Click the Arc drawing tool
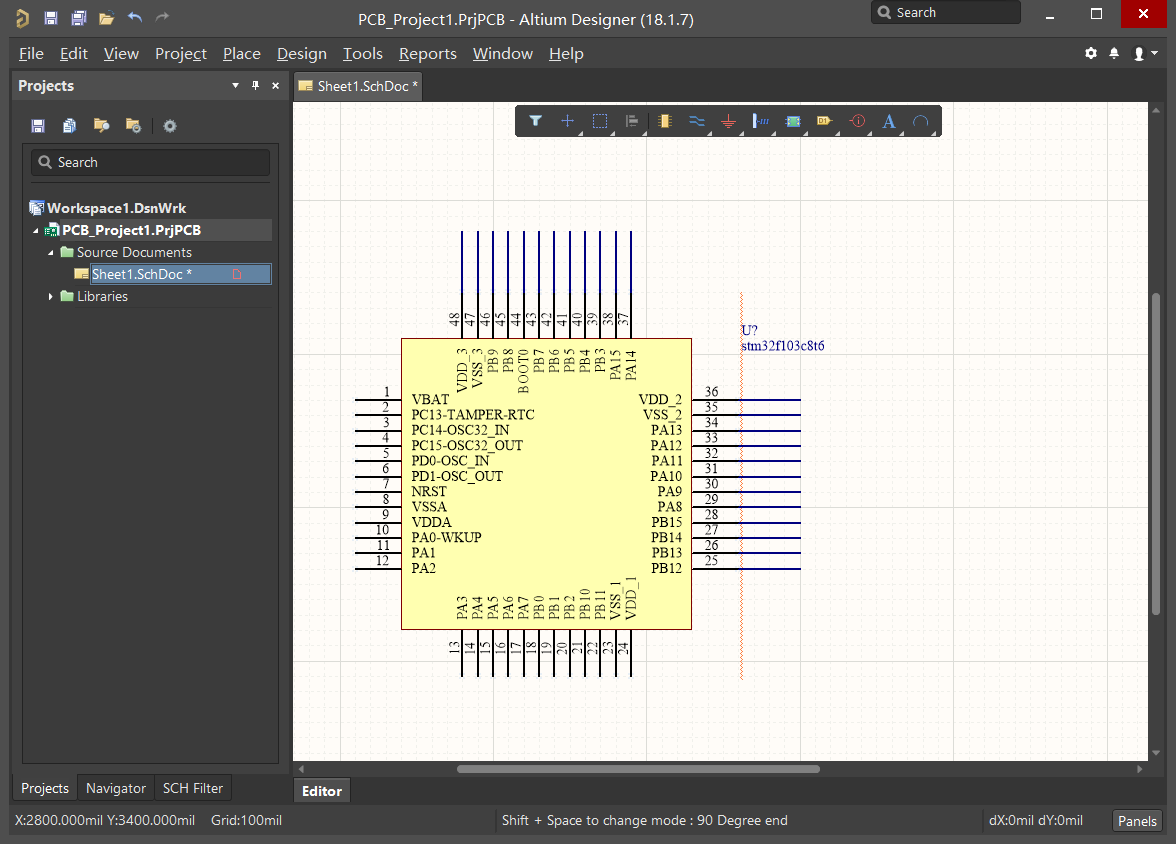 (x=921, y=121)
